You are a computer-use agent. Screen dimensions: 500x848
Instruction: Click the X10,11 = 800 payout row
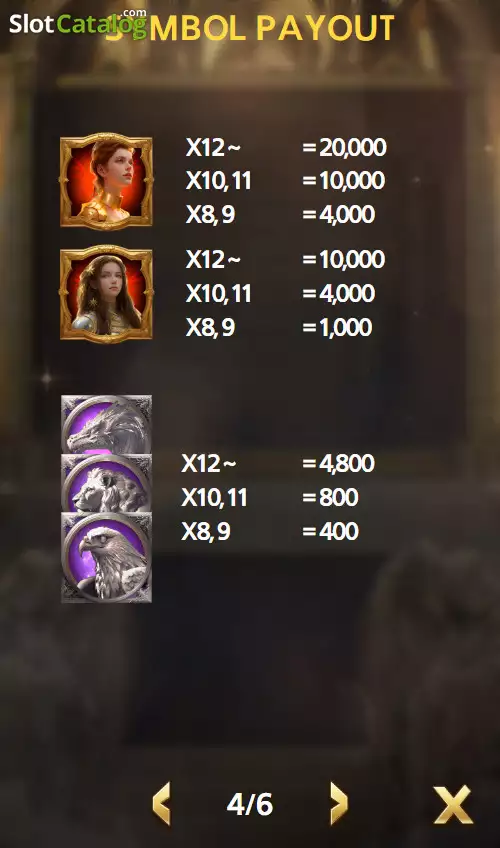pyautogui.click(x=270, y=498)
